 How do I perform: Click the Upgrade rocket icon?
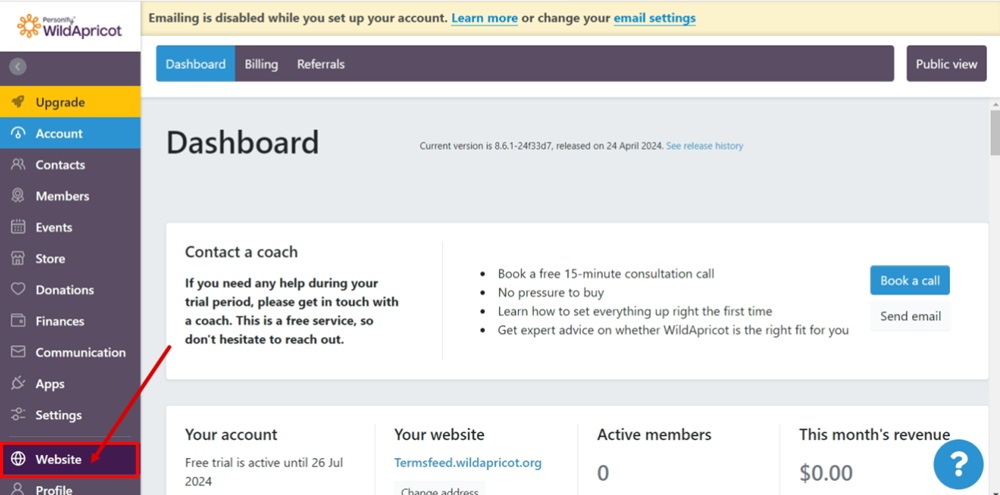[18, 102]
